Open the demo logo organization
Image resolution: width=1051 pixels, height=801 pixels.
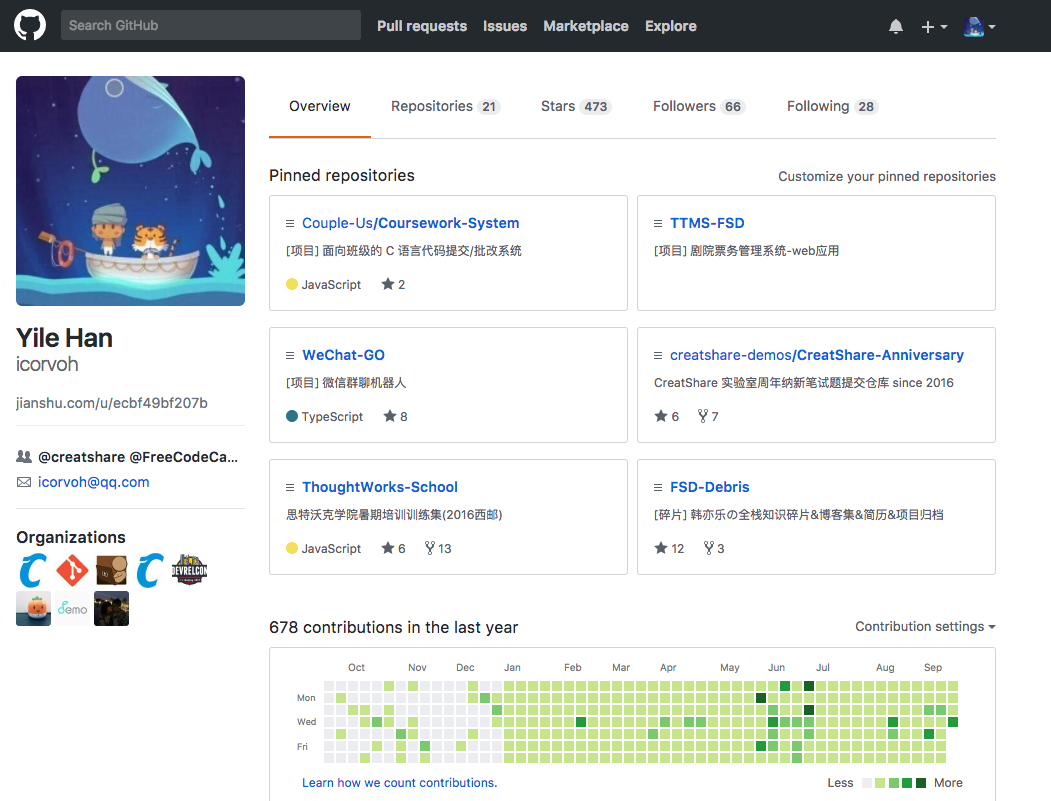click(x=72, y=609)
